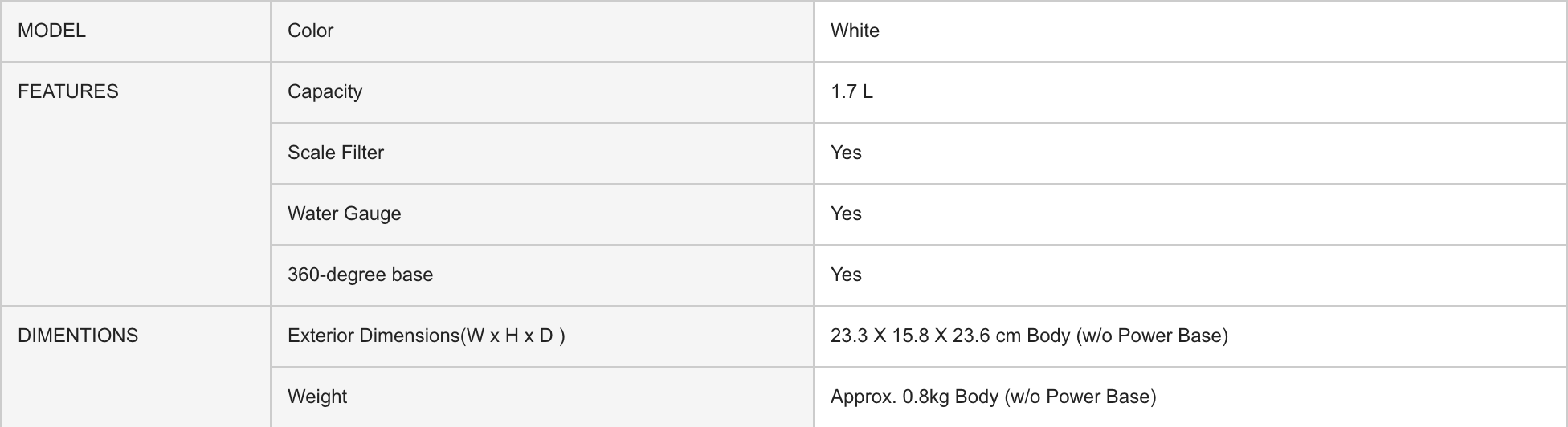Viewport: 1568px width, 427px height.
Task: Click the 23.3 X 15.8 X 23.6 cm measurement
Action: pyautogui.click(x=925, y=335)
